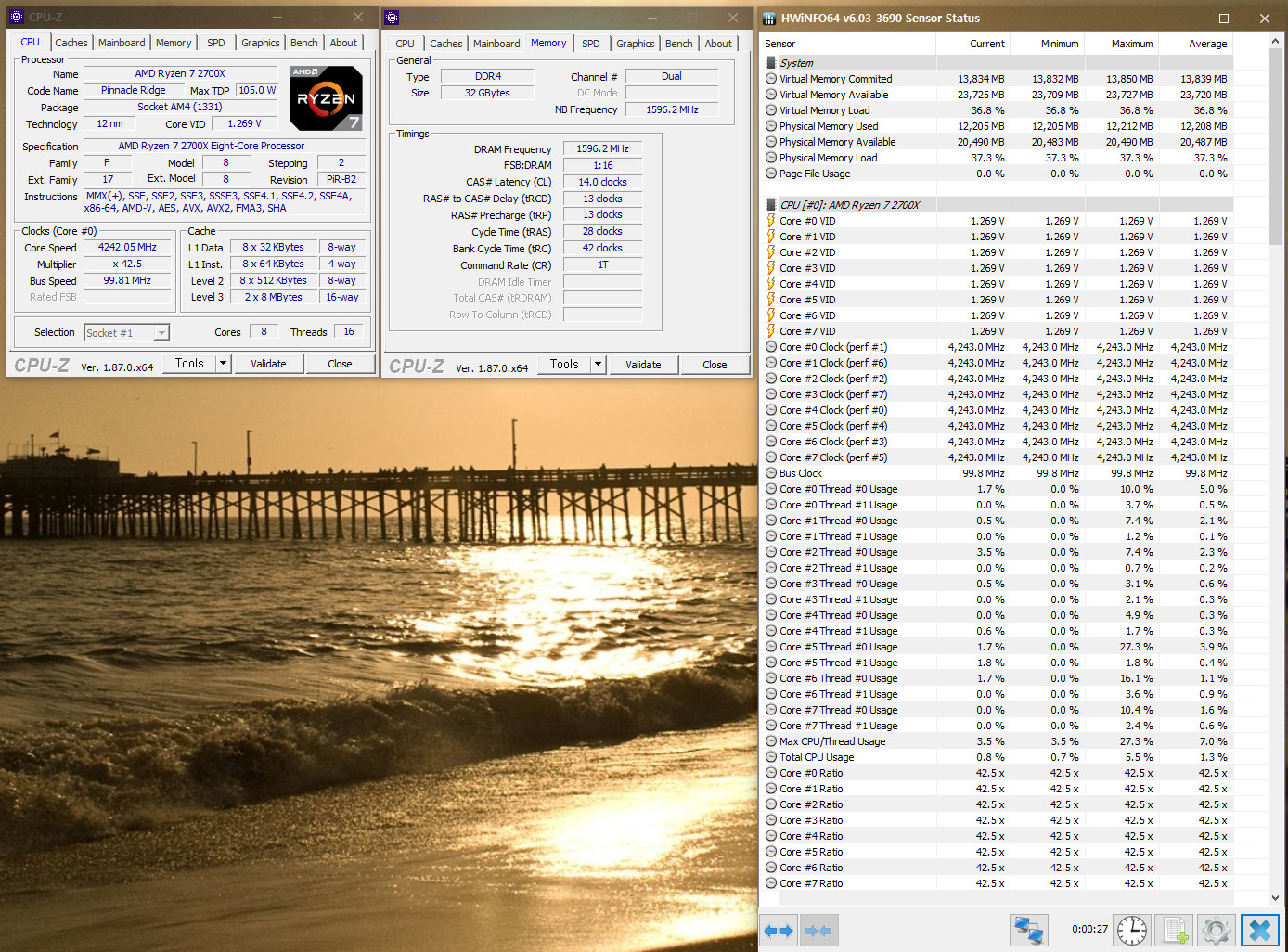Open HWiNFO sensor settings gear icon
The height and width of the screenshot is (952, 1288).
pyautogui.click(x=1217, y=930)
